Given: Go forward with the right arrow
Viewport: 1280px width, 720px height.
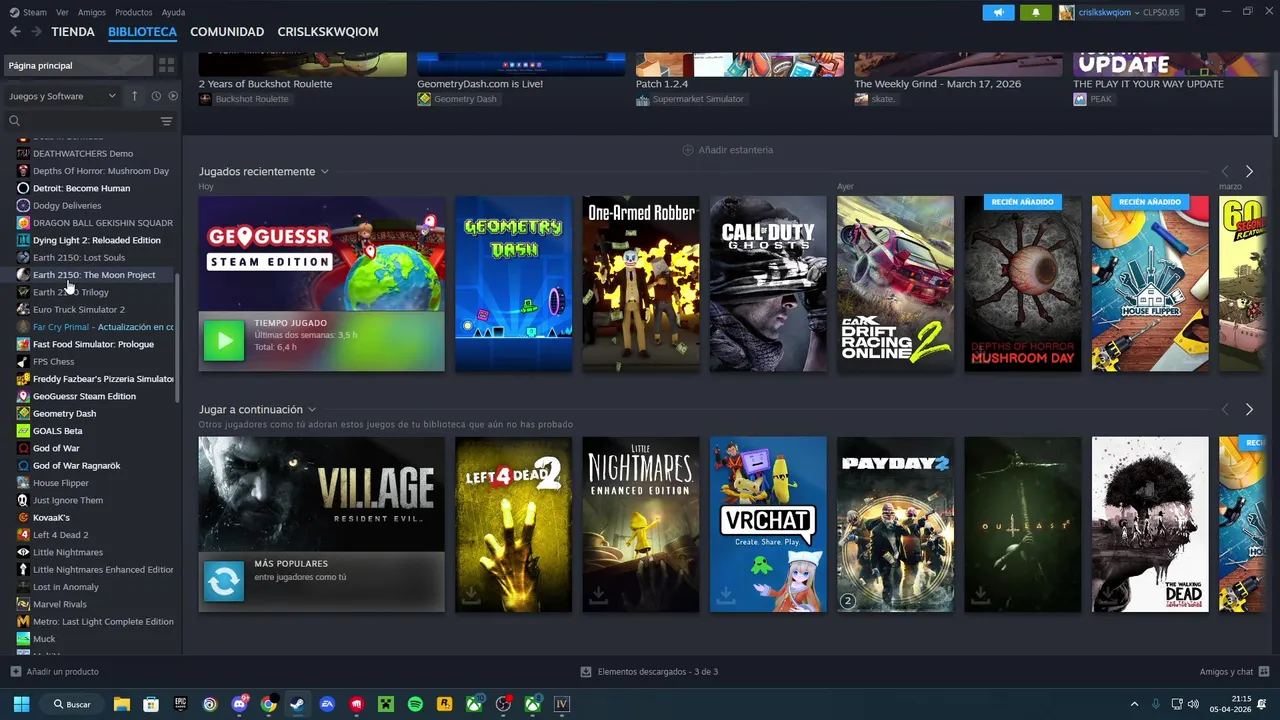Looking at the screenshot, I should (x=36, y=32).
